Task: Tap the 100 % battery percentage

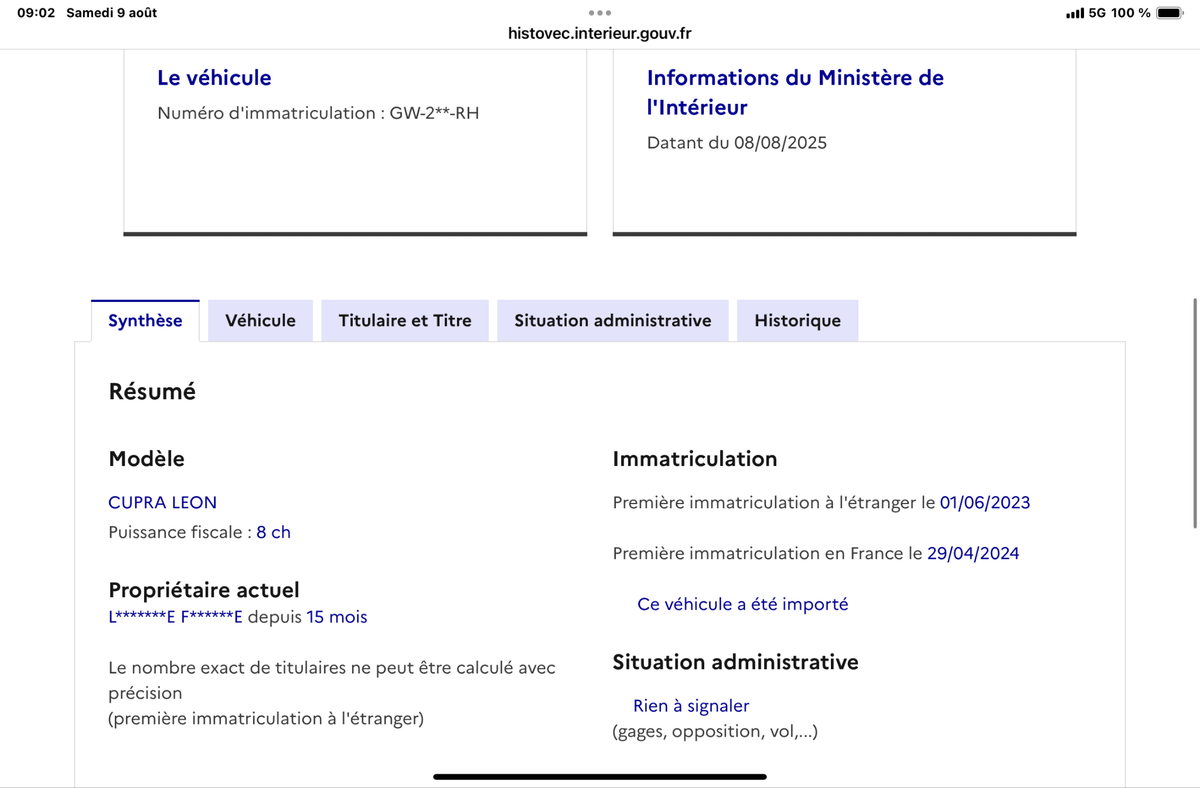Action: (1130, 13)
